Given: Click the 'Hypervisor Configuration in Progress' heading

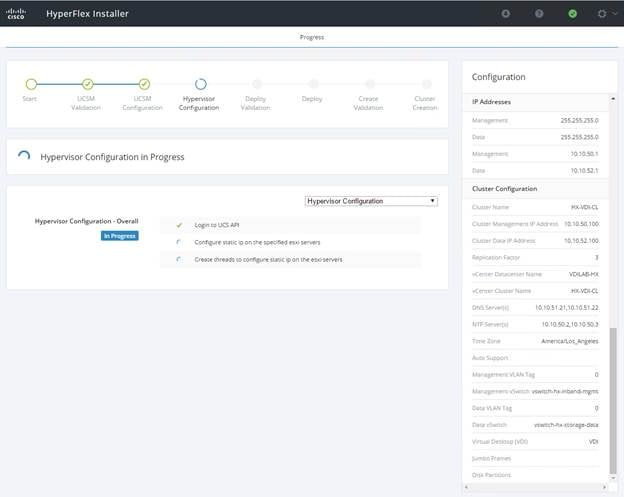Looking at the screenshot, I should pyautogui.click(x=112, y=157).
